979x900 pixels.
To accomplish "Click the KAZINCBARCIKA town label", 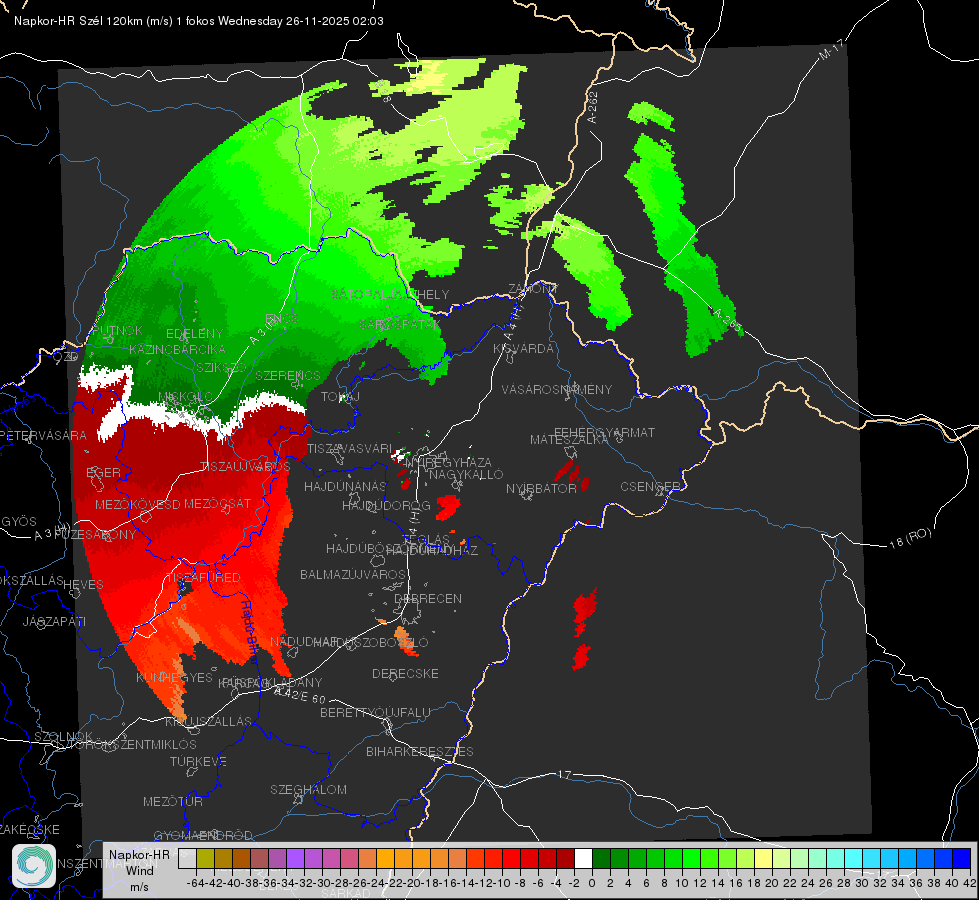I will tap(177, 349).
